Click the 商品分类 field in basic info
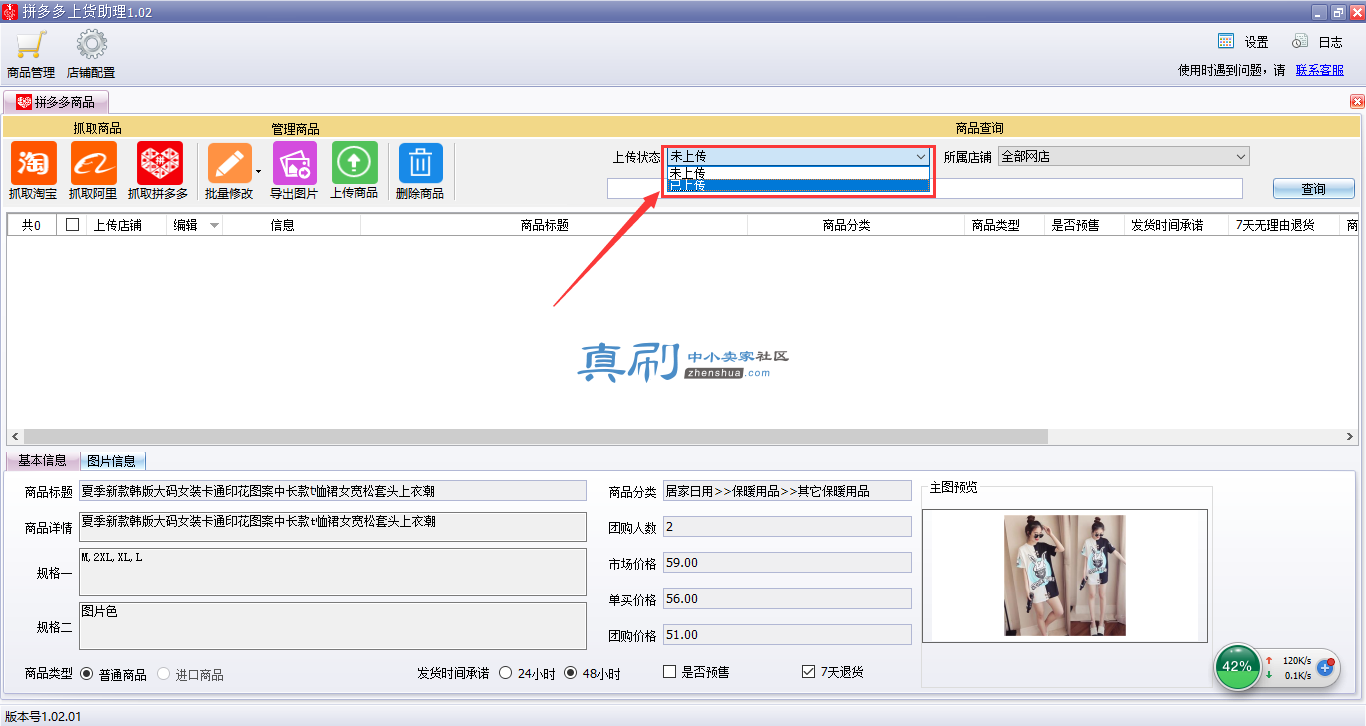 [787, 491]
